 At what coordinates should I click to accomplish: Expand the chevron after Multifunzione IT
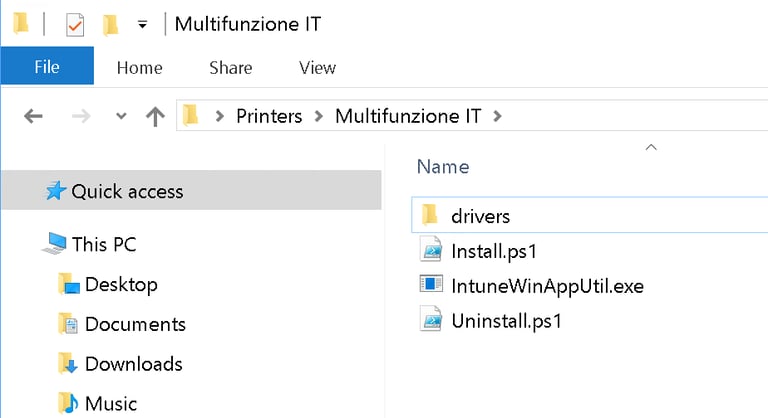pyautogui.click(x=498, y=116)
